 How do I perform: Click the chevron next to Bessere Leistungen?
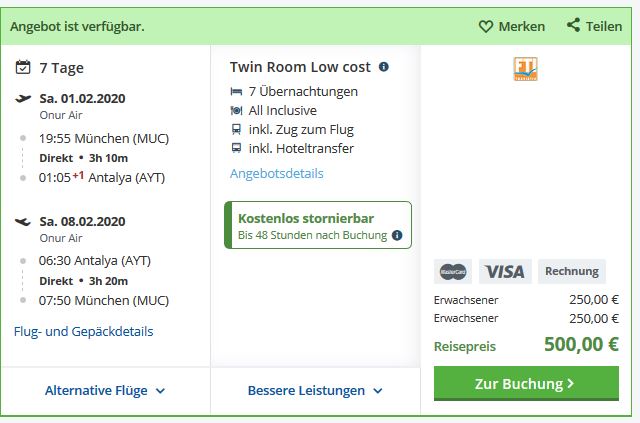click(378, 391)
